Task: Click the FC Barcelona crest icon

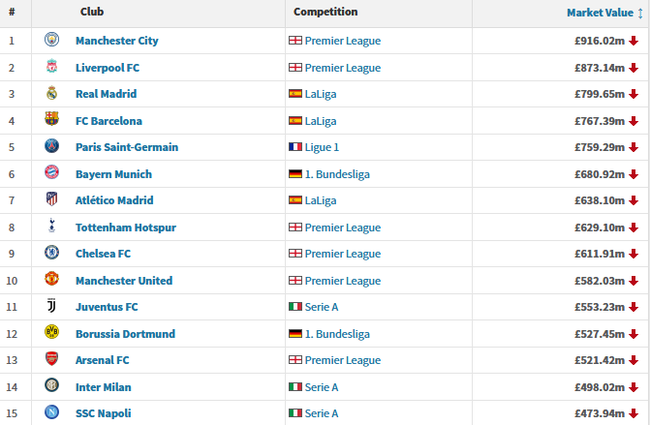Action: coord(52,121)
